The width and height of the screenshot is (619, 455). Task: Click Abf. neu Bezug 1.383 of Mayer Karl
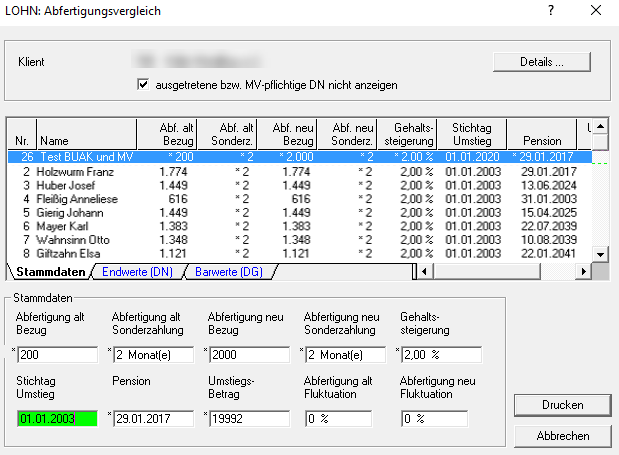(296, 226)
